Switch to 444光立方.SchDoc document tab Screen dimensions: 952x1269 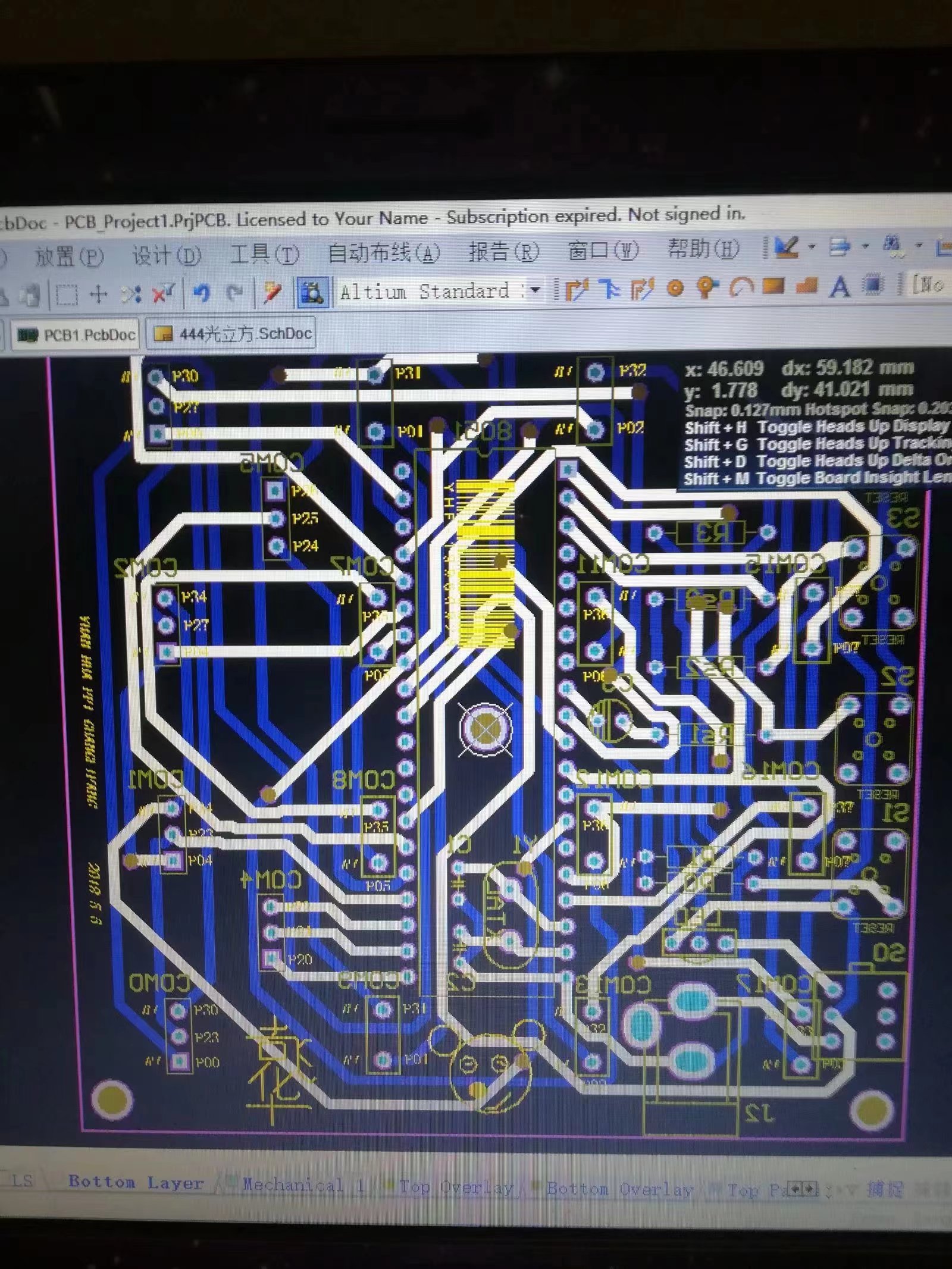[232, 334]
